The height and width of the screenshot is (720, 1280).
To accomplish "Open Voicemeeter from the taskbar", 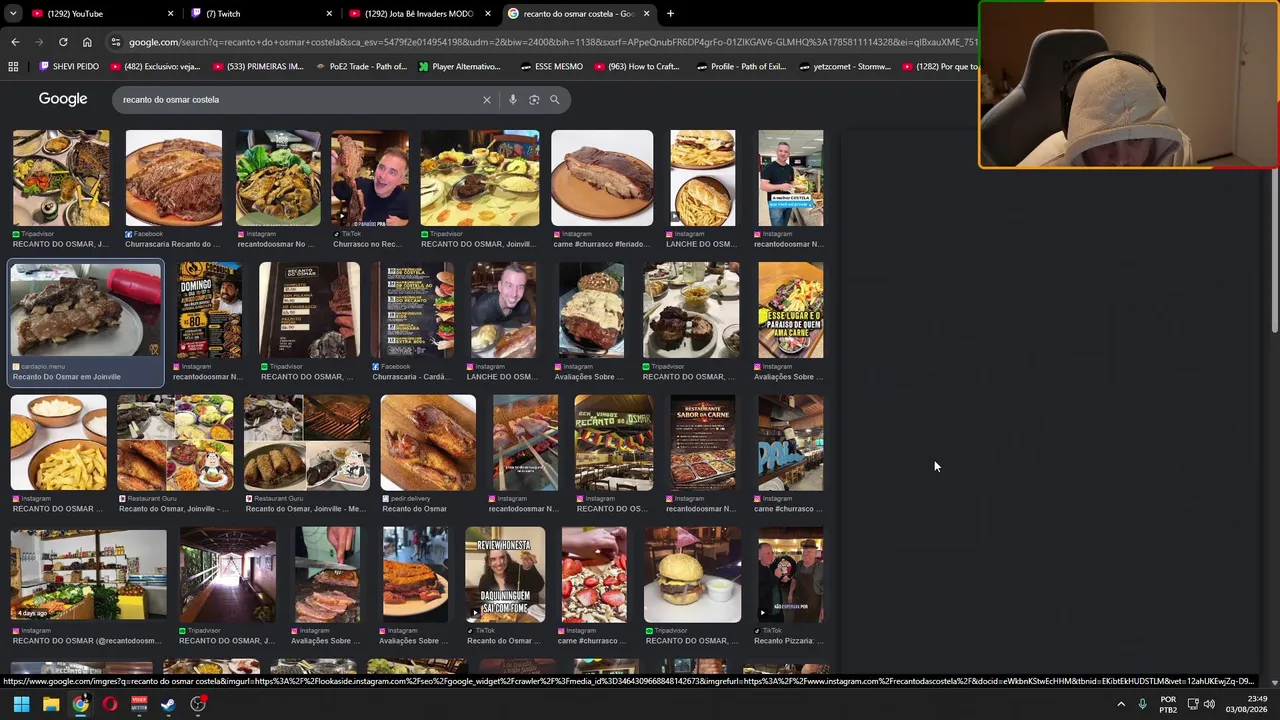I will pyautogui.click(x=139, y=704).
